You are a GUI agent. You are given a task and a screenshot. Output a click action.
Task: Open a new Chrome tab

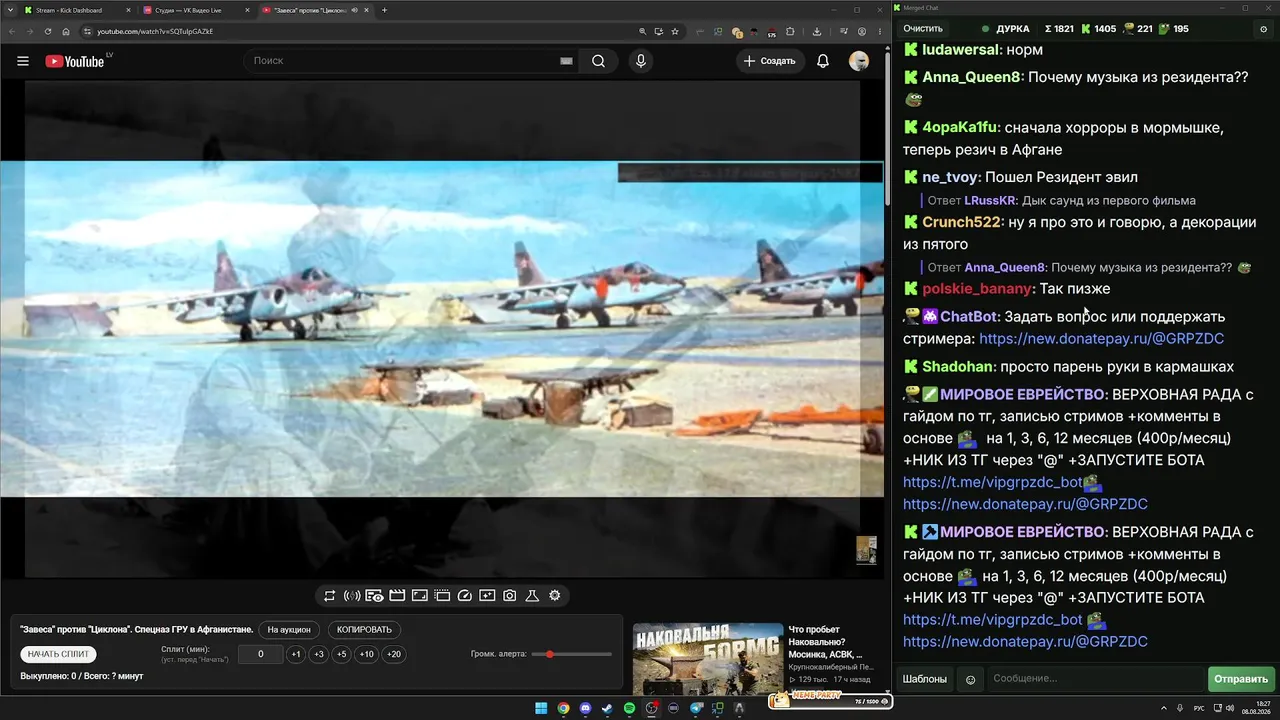[x=385, y=10]
